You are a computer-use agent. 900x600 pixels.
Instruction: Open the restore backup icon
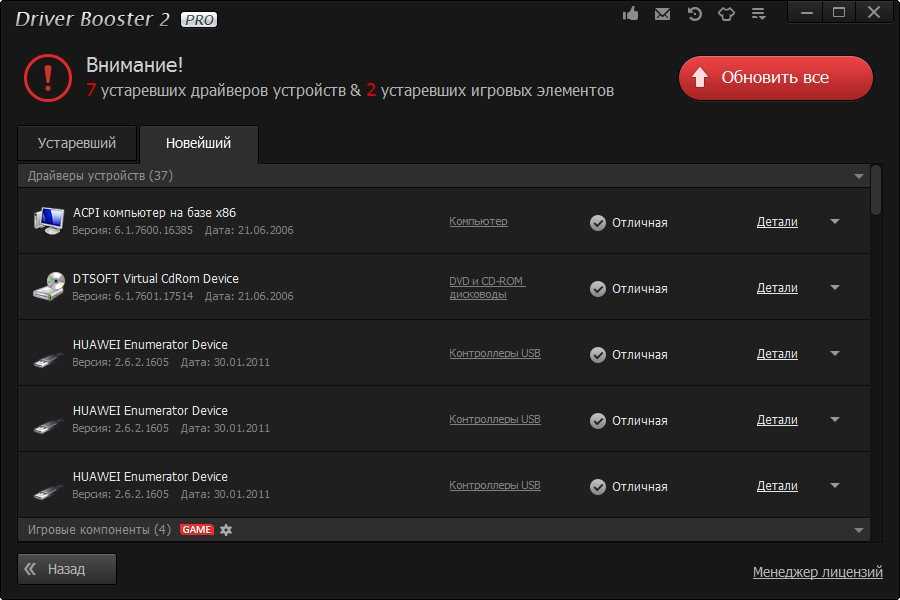tap(694, 14)
